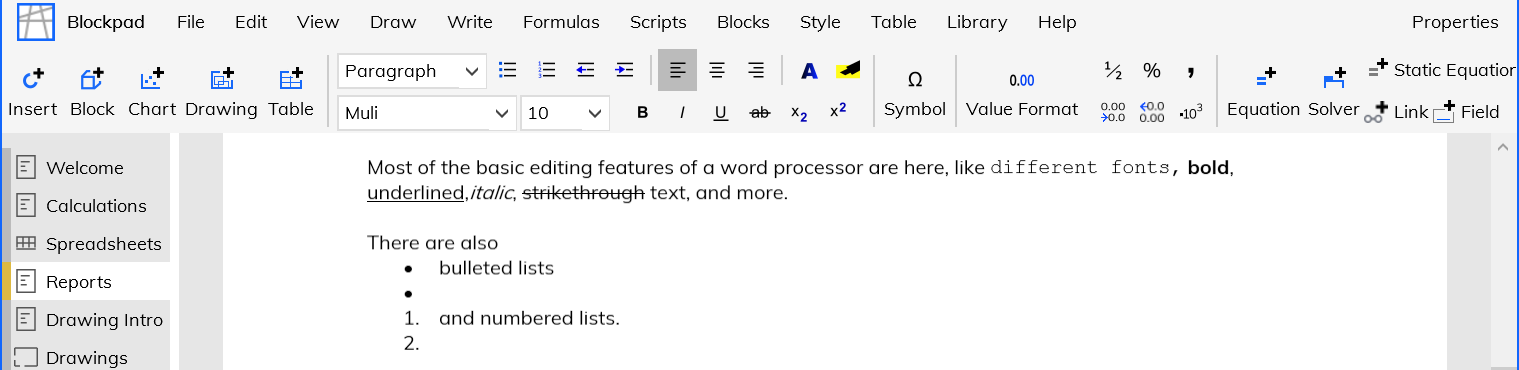Insert a Link

click(1397, 111)
